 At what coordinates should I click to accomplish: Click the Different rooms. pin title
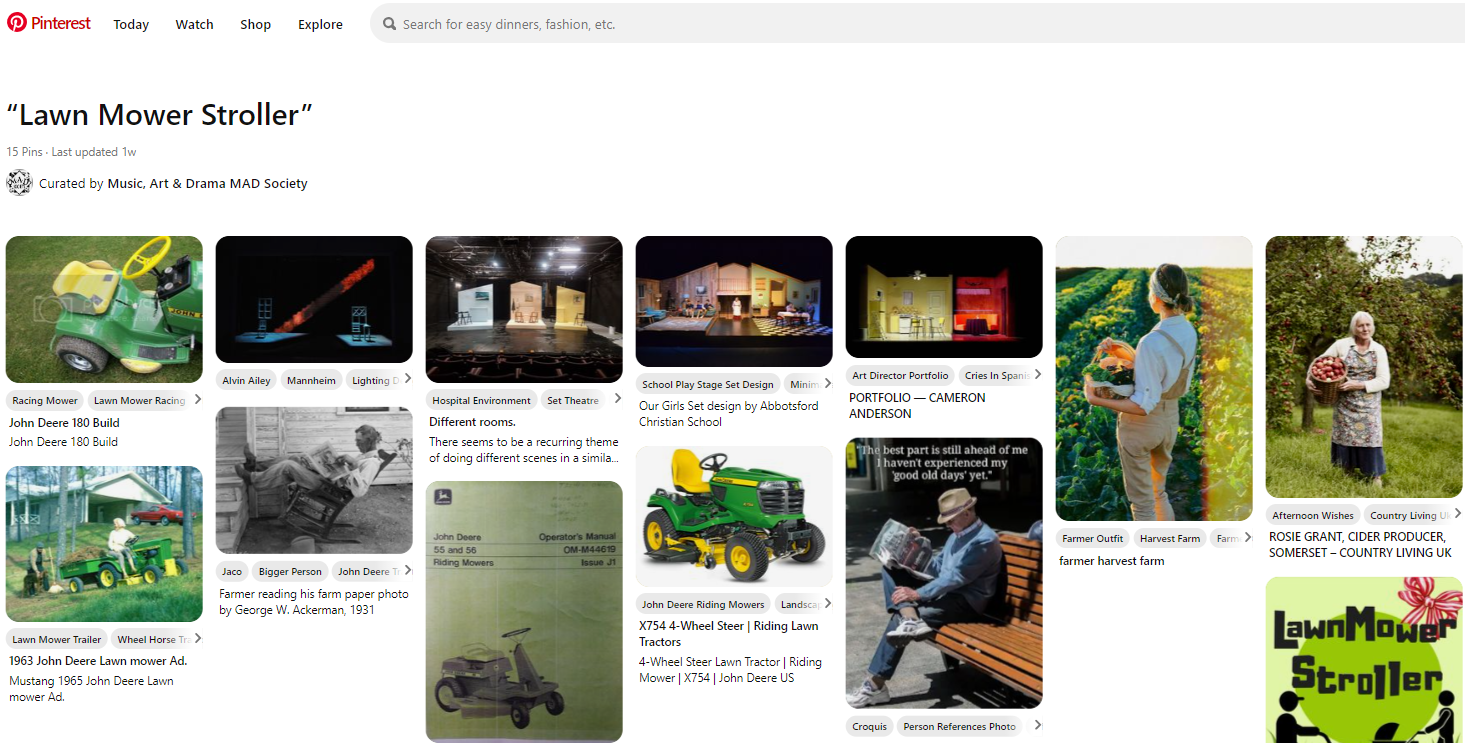(x=472, y=422)
